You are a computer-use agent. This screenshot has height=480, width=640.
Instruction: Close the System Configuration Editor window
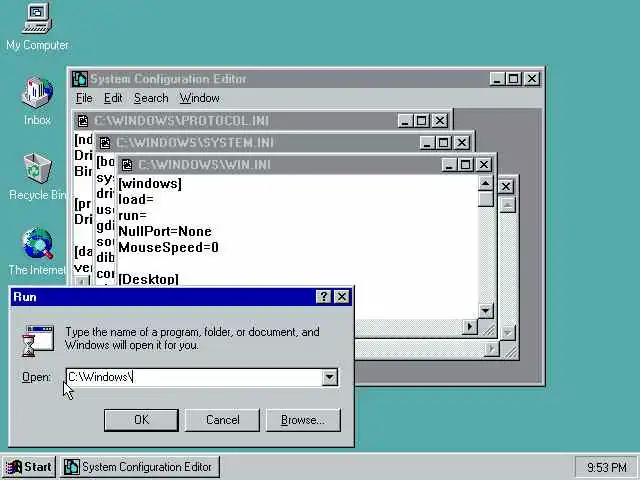532,79
